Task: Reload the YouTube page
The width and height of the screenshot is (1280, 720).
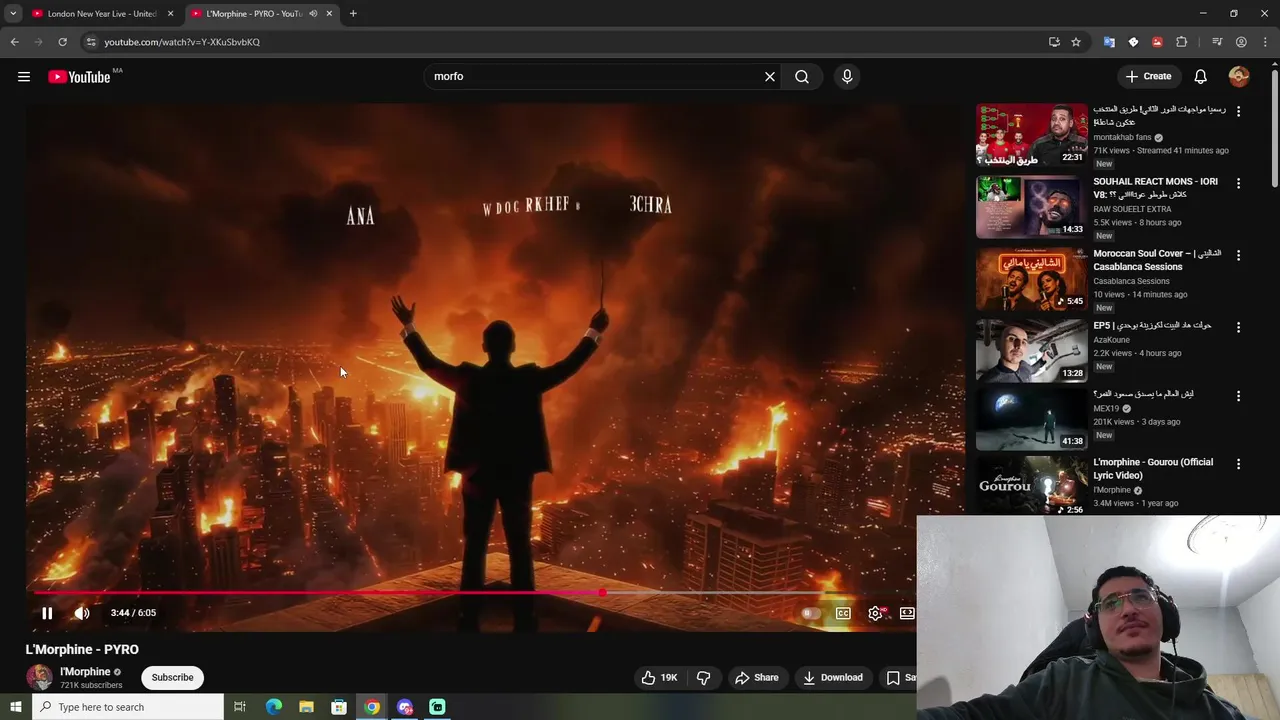Action: [62, 42]
